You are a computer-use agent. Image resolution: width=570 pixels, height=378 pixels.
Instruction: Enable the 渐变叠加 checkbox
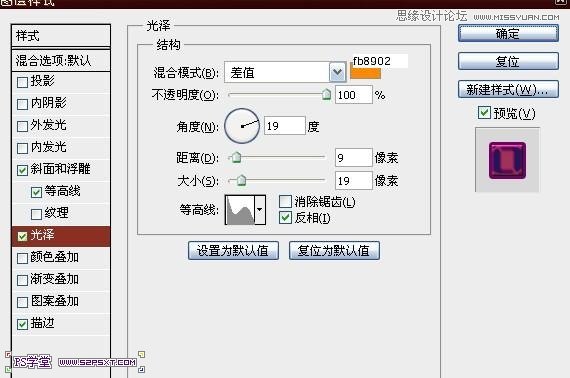[22, 280]
